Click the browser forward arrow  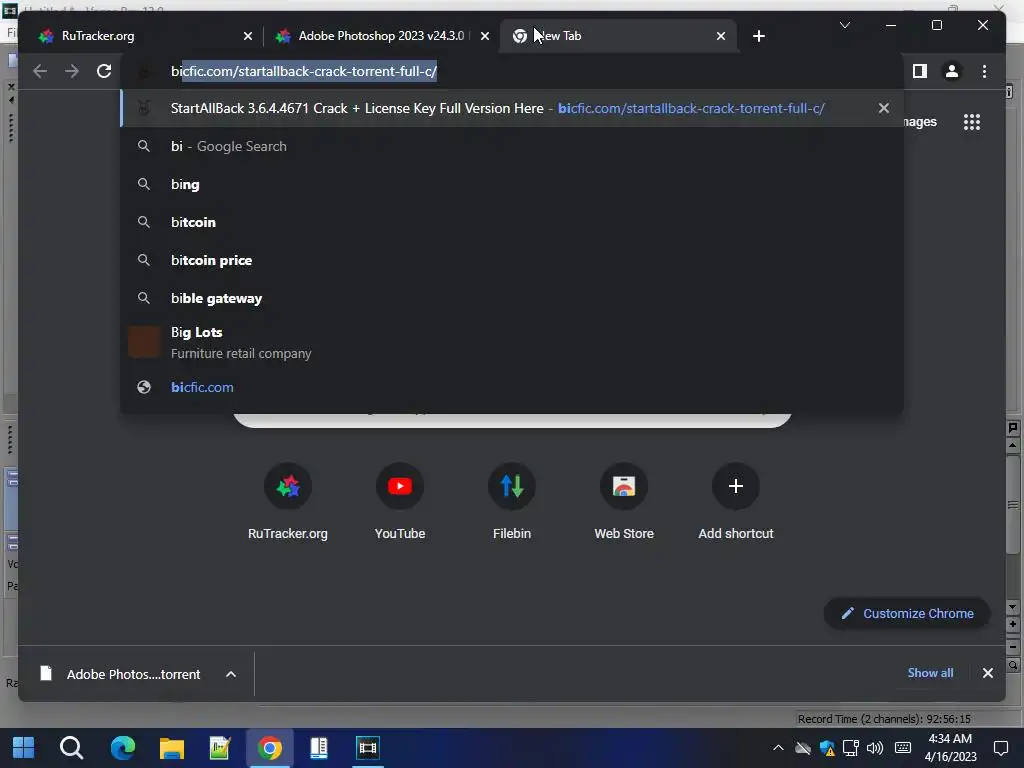[72, 71]
